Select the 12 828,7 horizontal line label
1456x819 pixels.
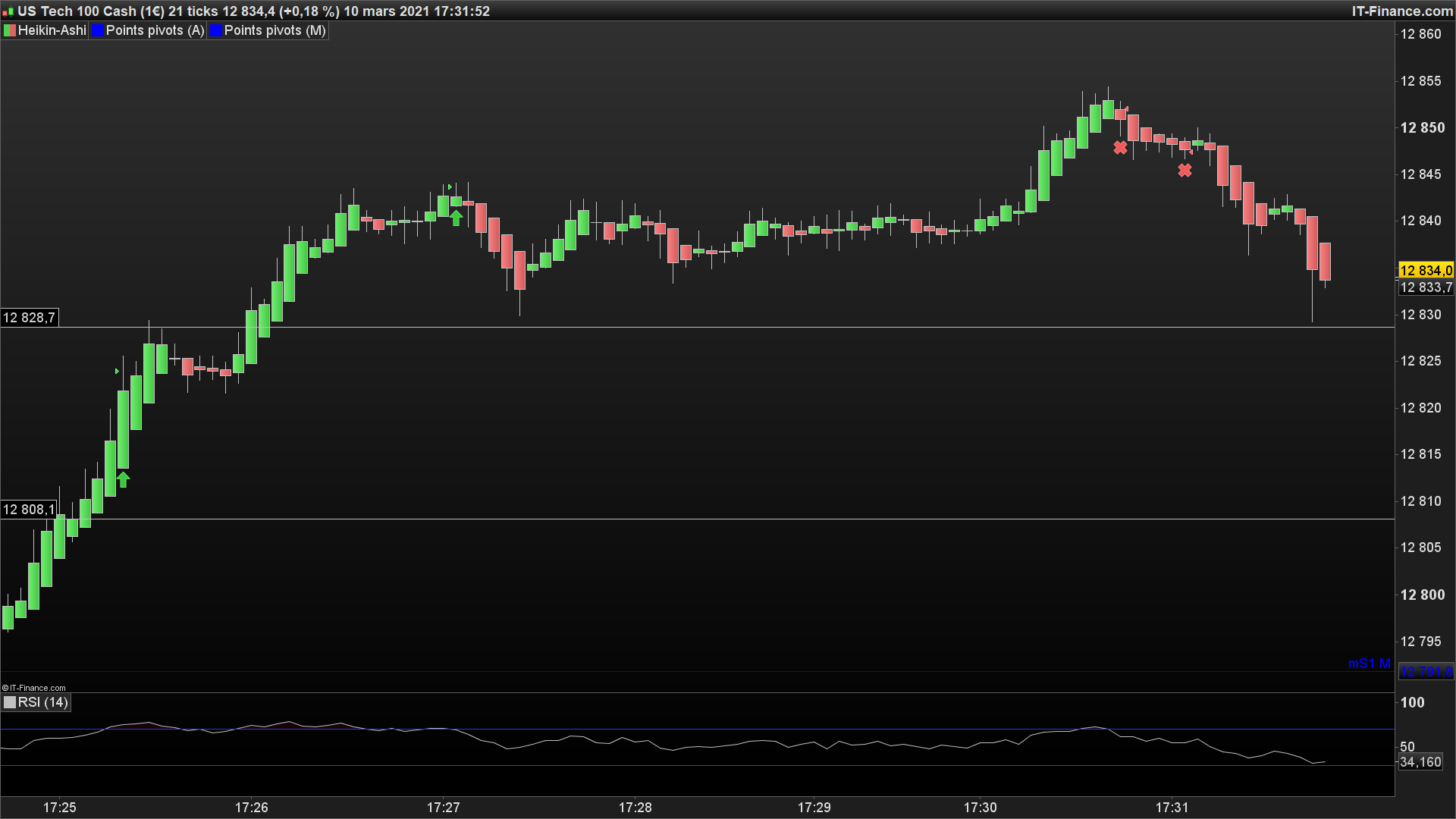tap(29, 317)
